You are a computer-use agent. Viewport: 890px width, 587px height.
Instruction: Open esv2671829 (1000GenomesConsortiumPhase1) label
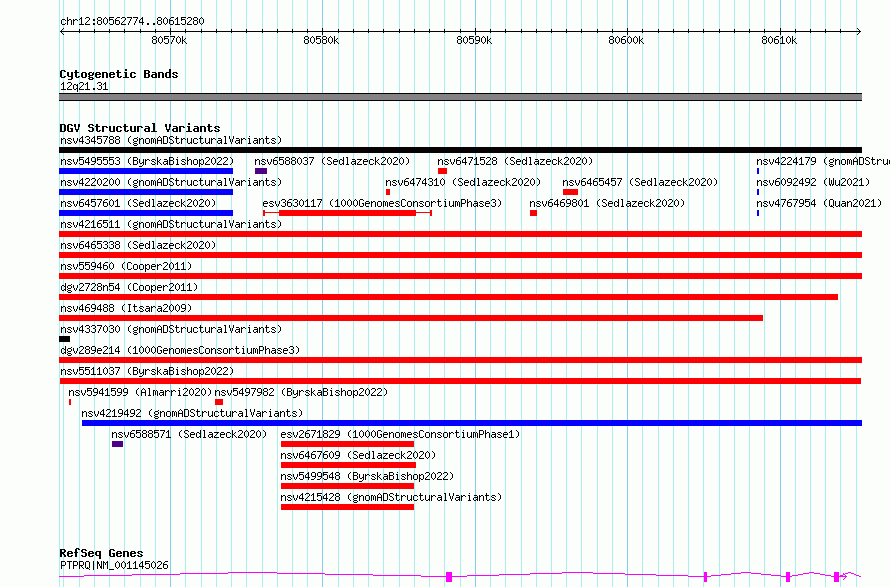(x=400, y=434)
